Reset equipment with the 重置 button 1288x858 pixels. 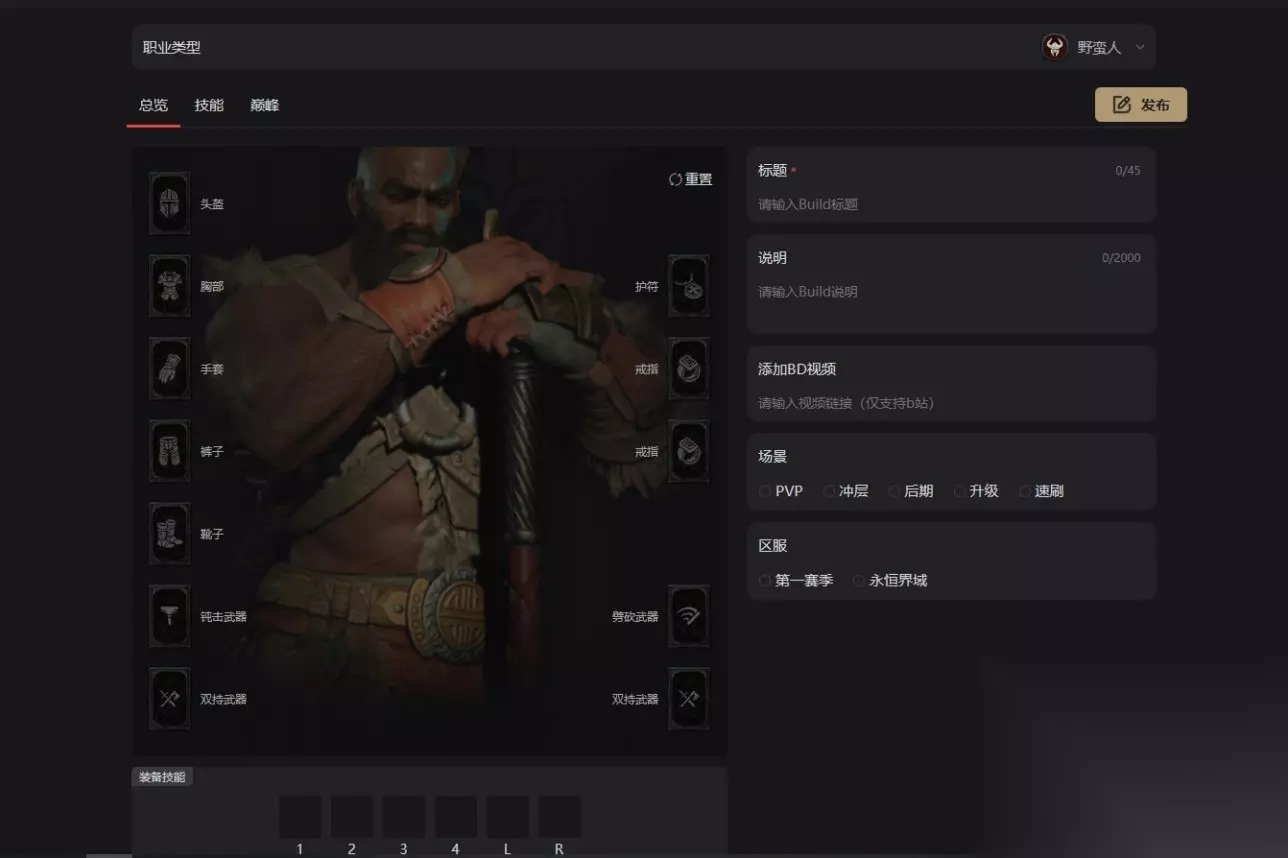click(x=691, y=179)
